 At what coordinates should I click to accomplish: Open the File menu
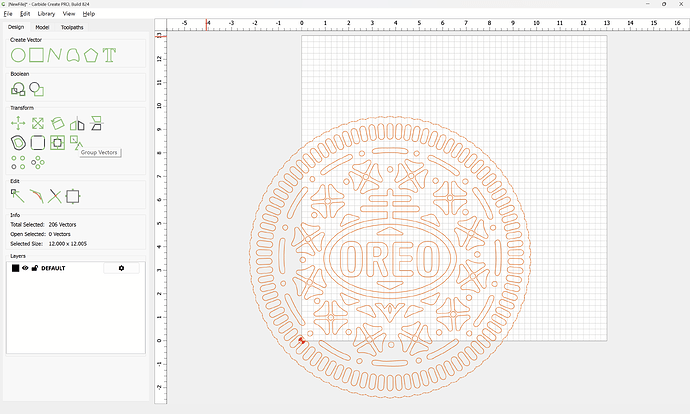click(8, 14)
